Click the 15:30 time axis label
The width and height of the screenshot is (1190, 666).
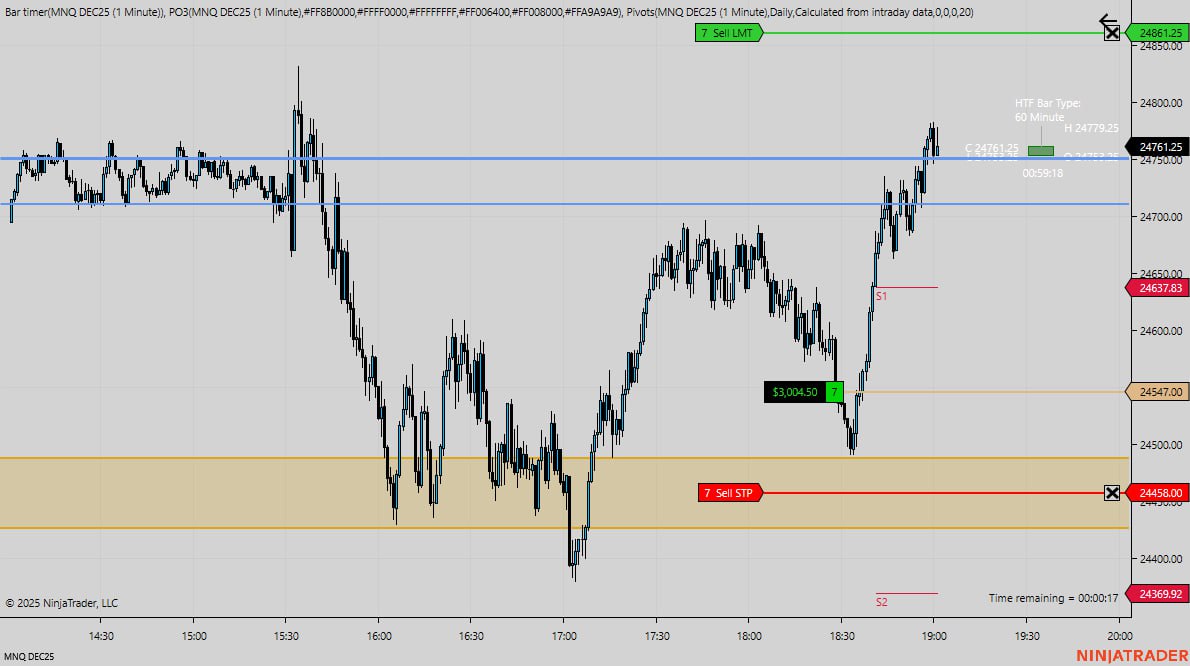[x=286, y=636]
